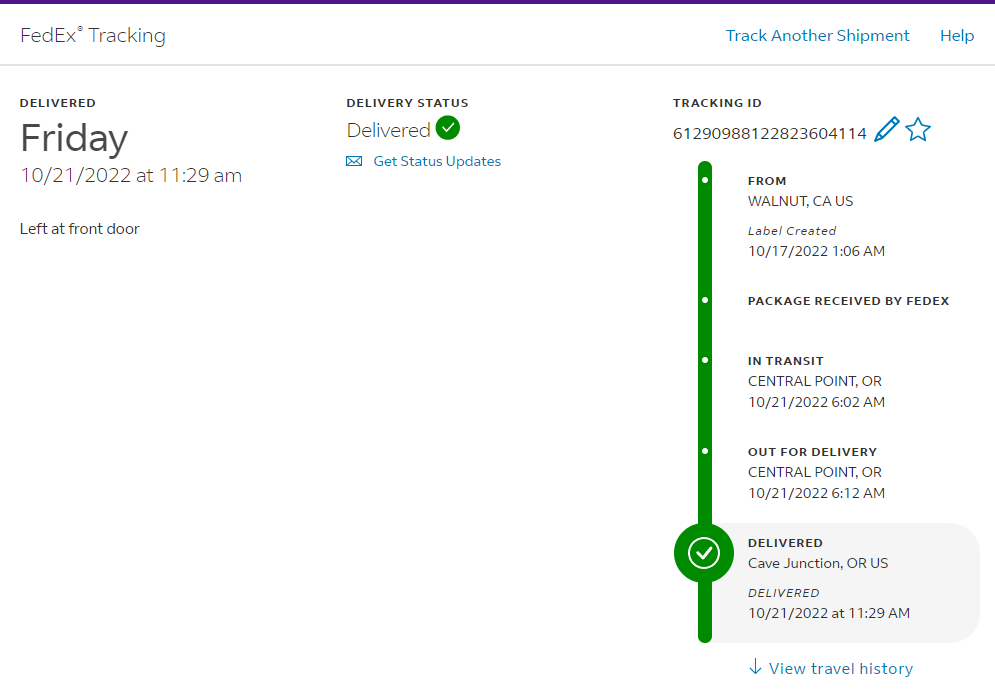Click the Delivered Cave Junction, OR US entry
The image size is (995, 700).
[x=818, y=563]
